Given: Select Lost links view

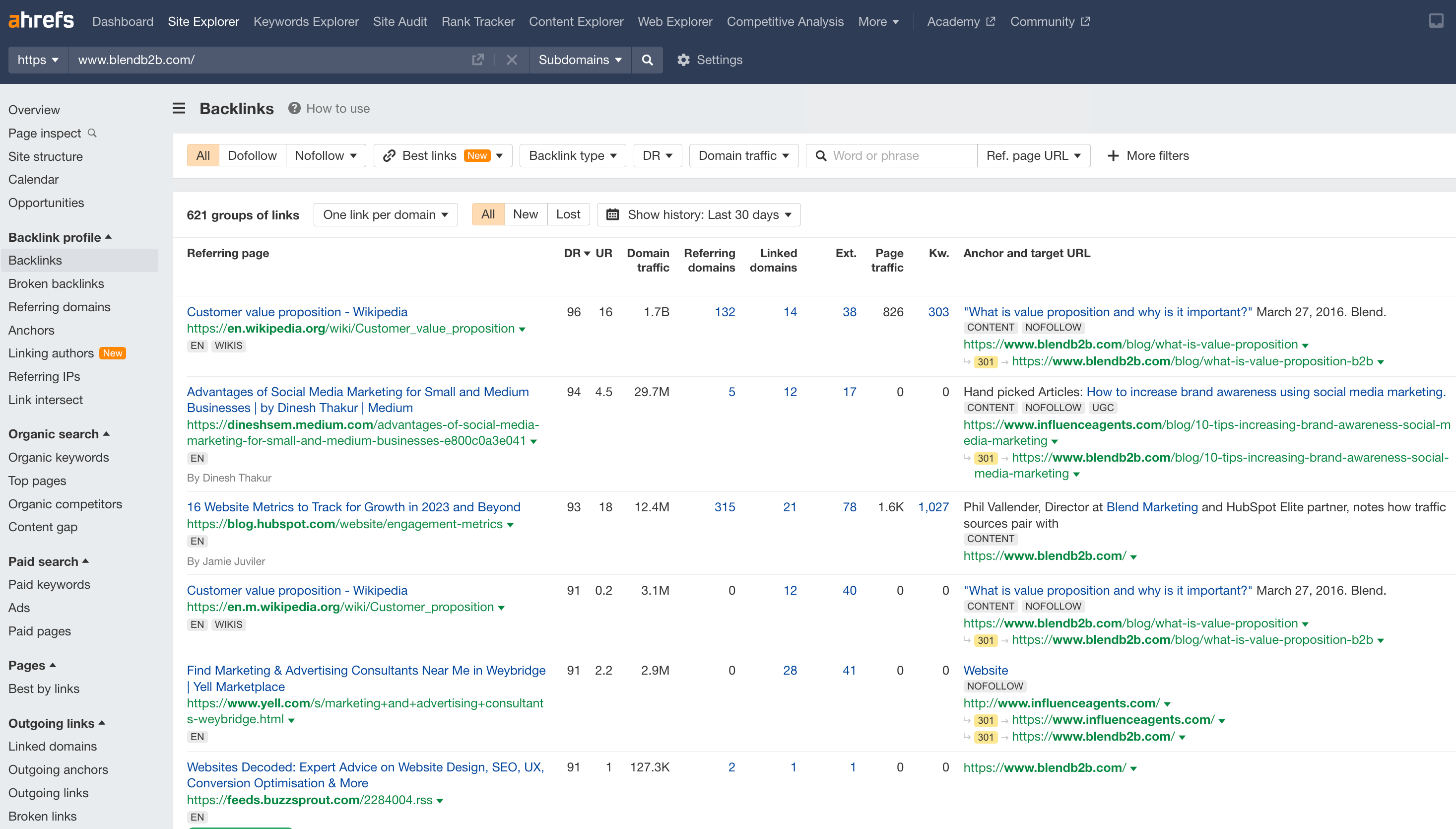Looking at the screenshot, I should click(568, 214).
